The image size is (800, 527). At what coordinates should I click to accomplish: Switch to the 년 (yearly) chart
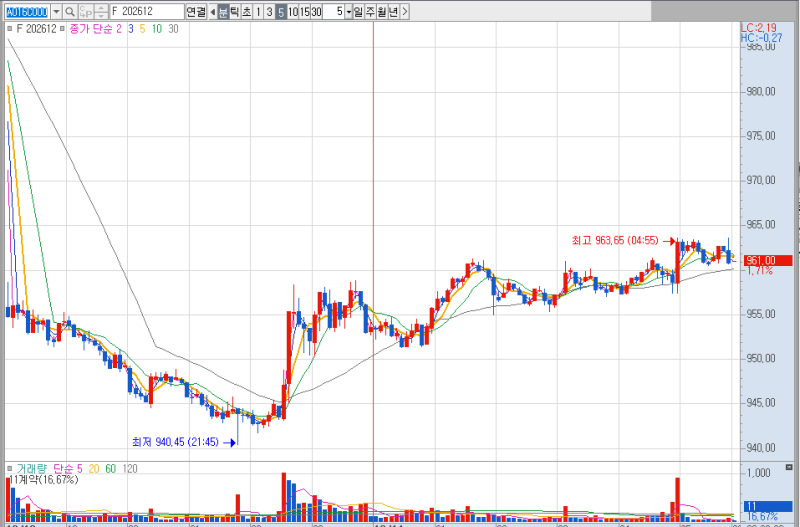click(393, 11)
